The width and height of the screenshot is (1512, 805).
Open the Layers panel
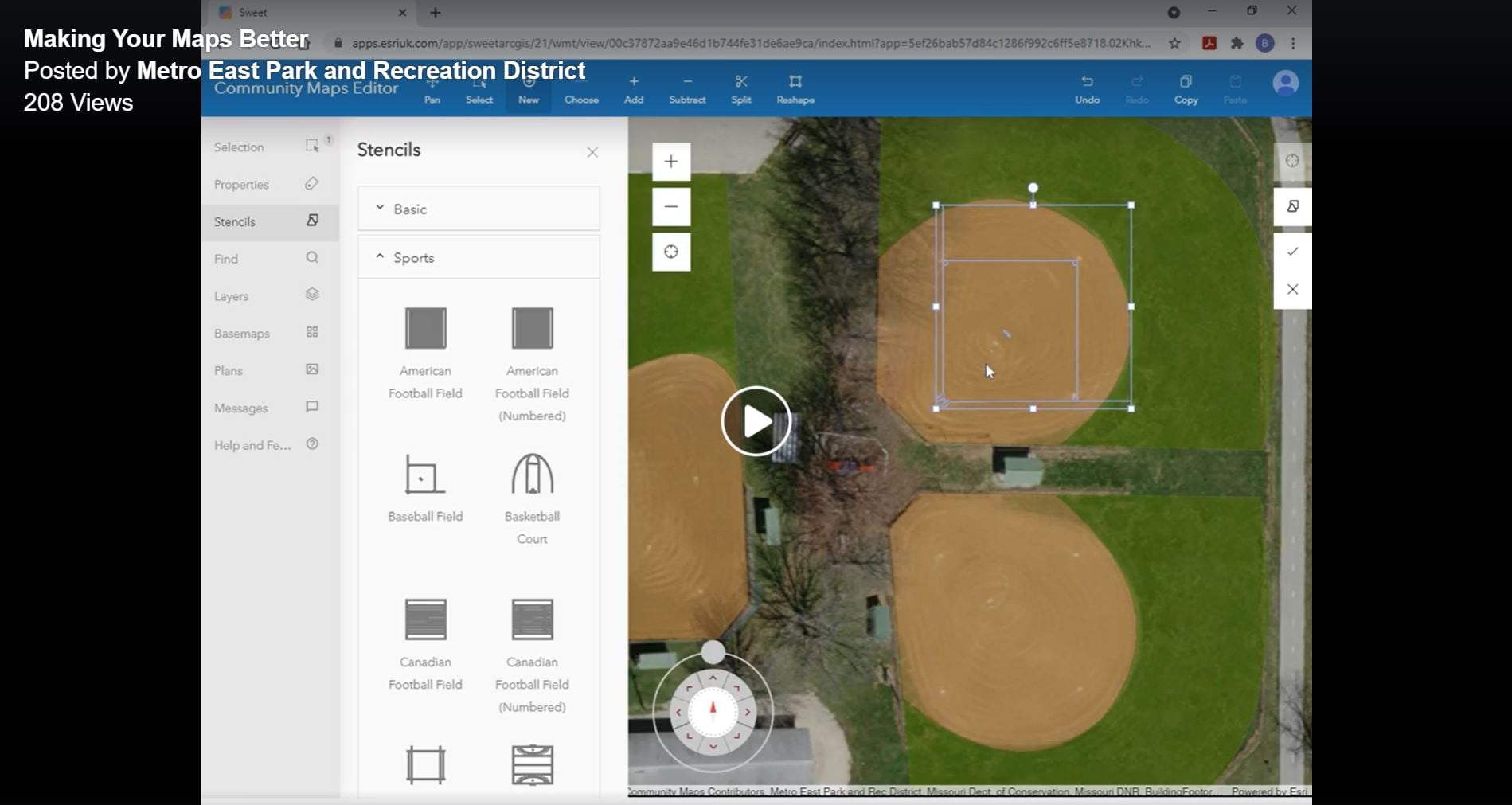coord(270,295)
